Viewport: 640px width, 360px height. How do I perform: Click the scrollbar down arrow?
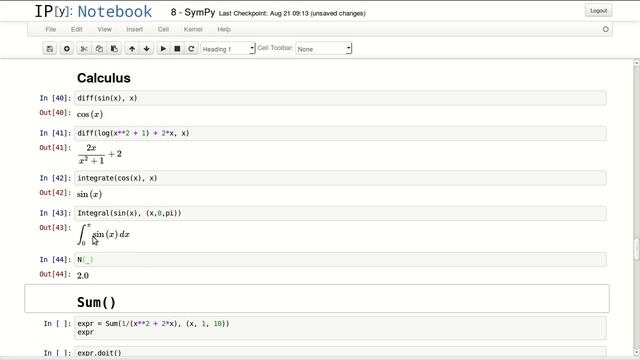pyautogui.click(x=636, y=352)
